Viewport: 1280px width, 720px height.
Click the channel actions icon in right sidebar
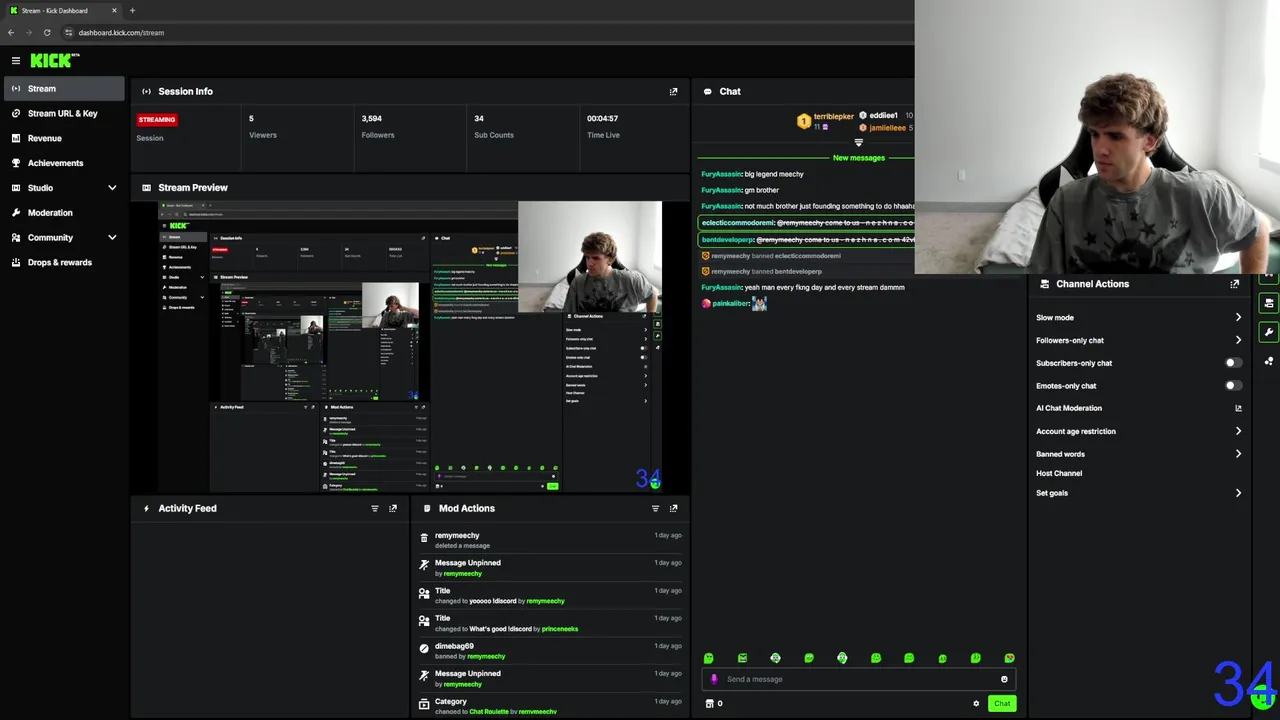coord(1269,303)
